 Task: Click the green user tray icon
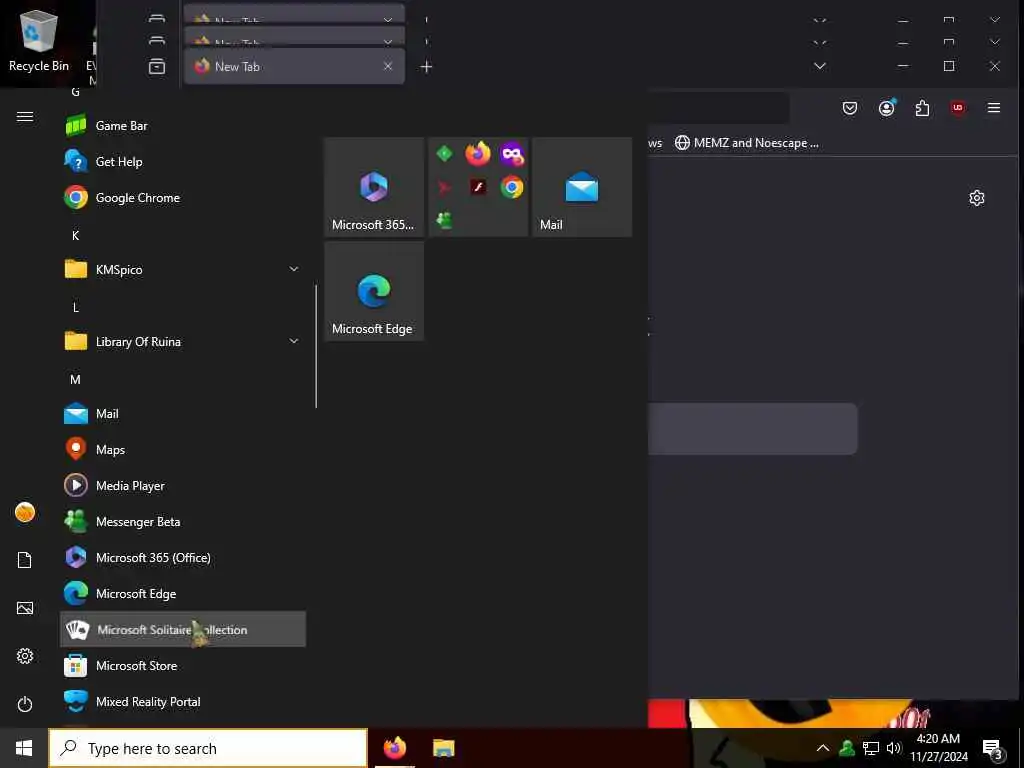pos(847,748)
